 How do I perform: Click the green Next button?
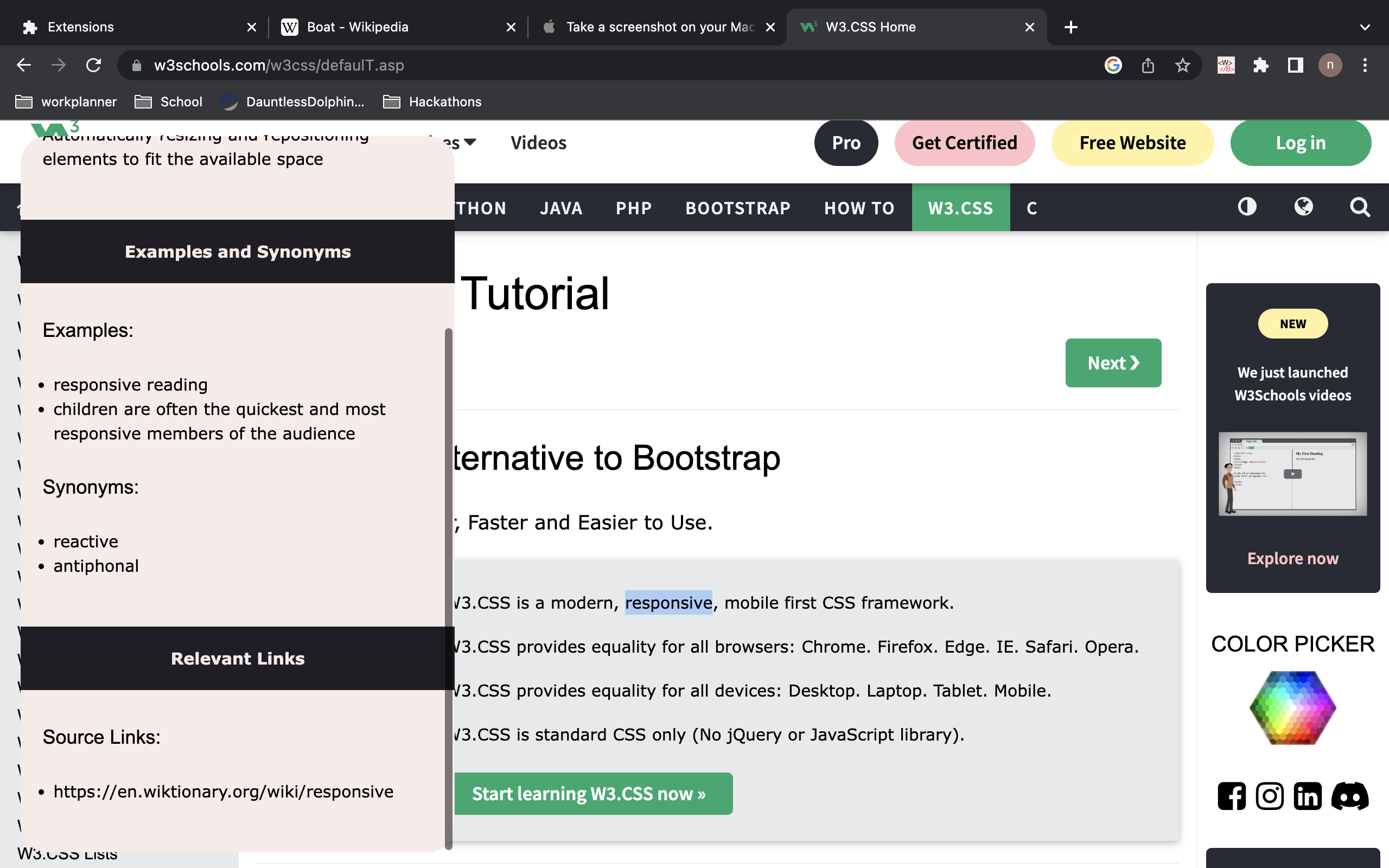(1113, 363)
